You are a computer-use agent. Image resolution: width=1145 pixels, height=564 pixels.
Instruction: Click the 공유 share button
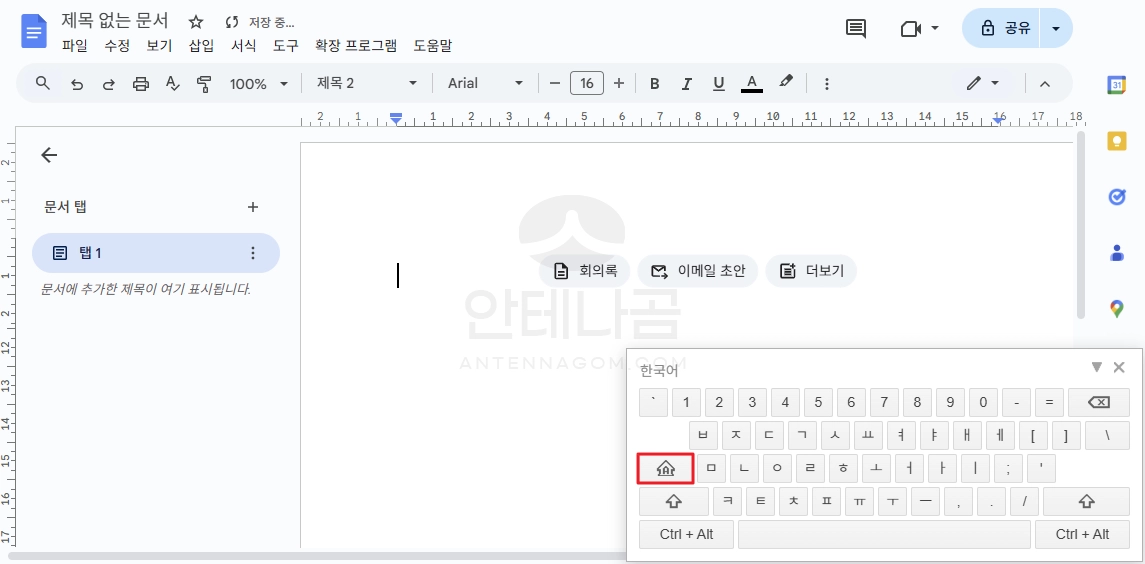tap(1005, 28)
